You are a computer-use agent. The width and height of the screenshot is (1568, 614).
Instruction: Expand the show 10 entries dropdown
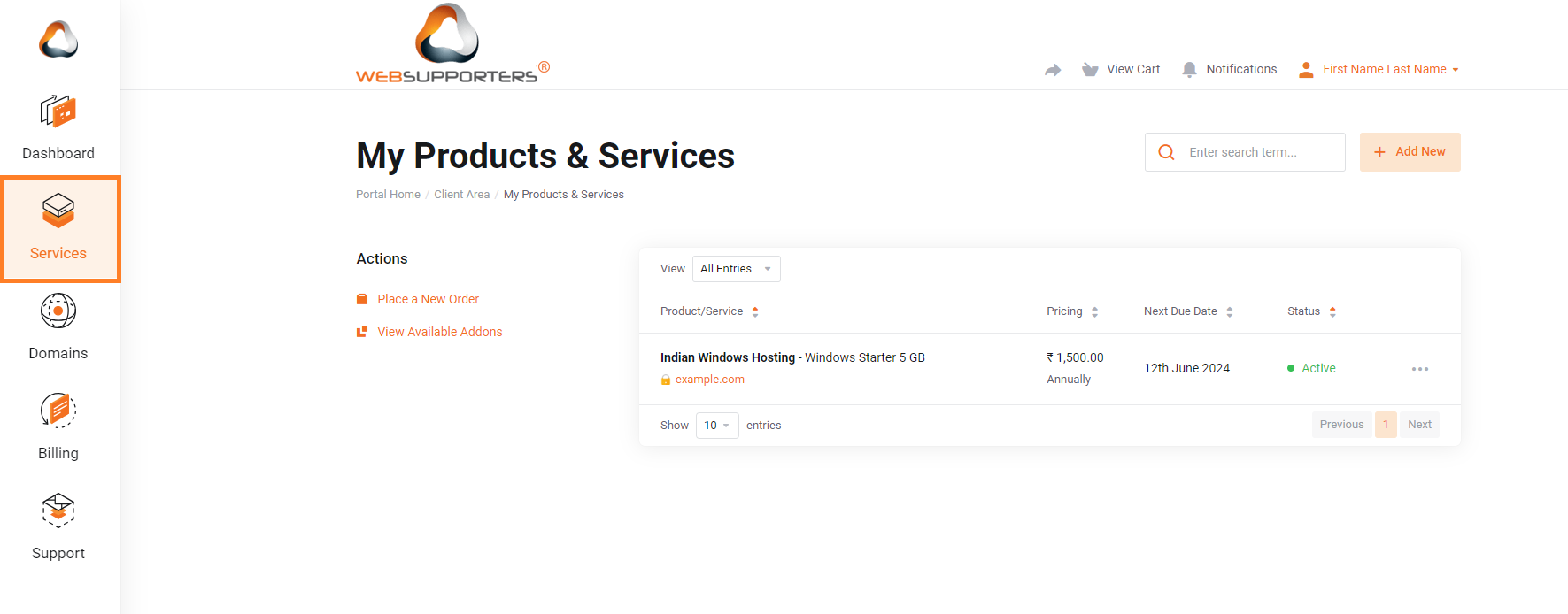[x=716, y=426]
